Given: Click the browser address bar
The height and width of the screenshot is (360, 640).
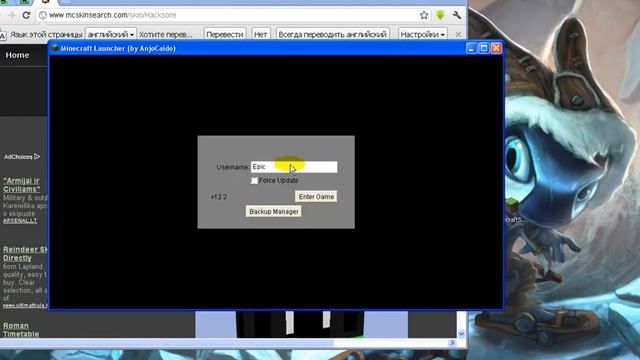Looking at the screenshot, I should coord(229,15).
